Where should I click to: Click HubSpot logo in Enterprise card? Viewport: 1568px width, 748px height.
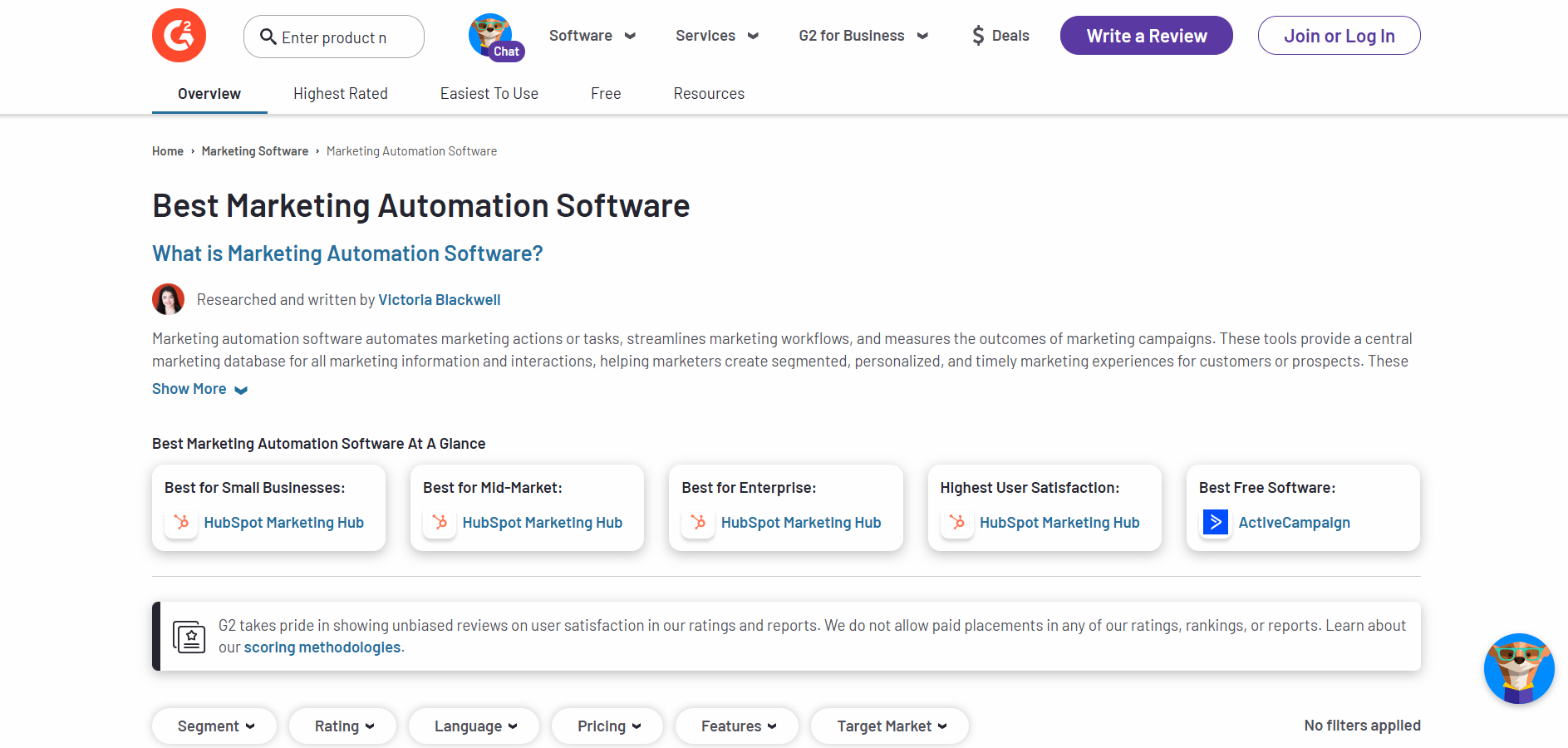[x=698, y=523]
